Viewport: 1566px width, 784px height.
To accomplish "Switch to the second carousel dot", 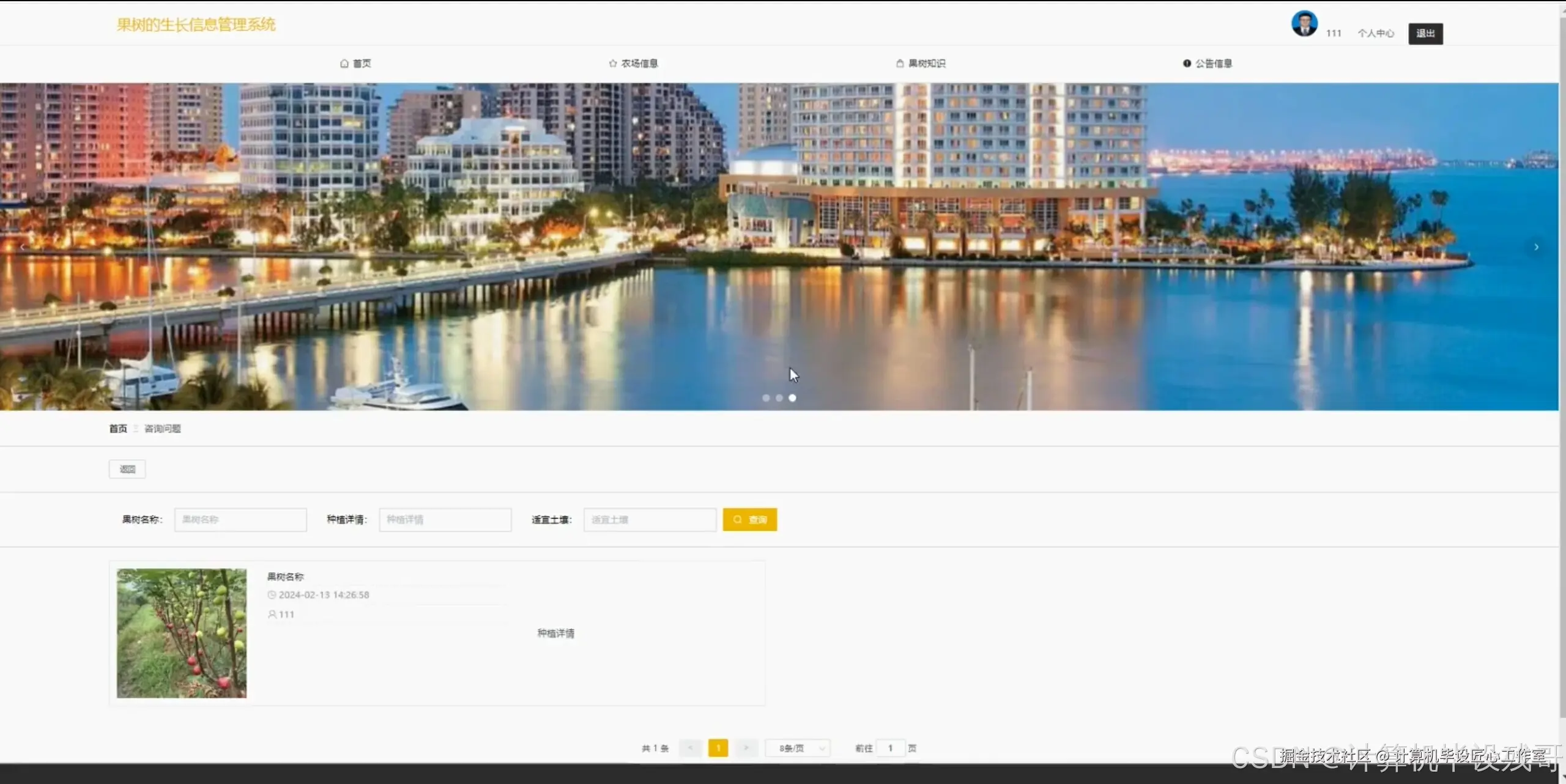I will [779, 398].
